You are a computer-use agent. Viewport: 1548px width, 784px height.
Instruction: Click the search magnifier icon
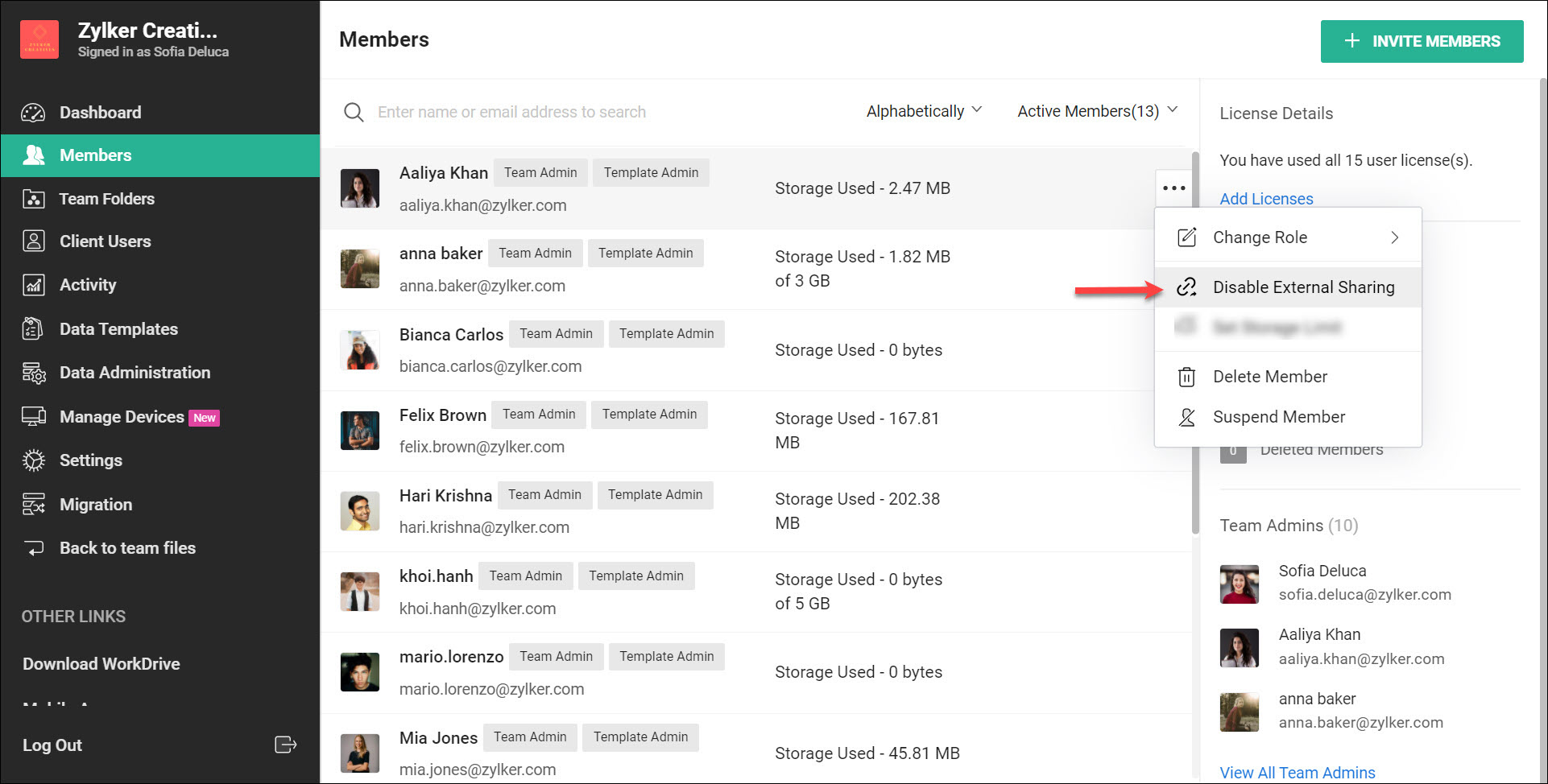coord(353,112)
